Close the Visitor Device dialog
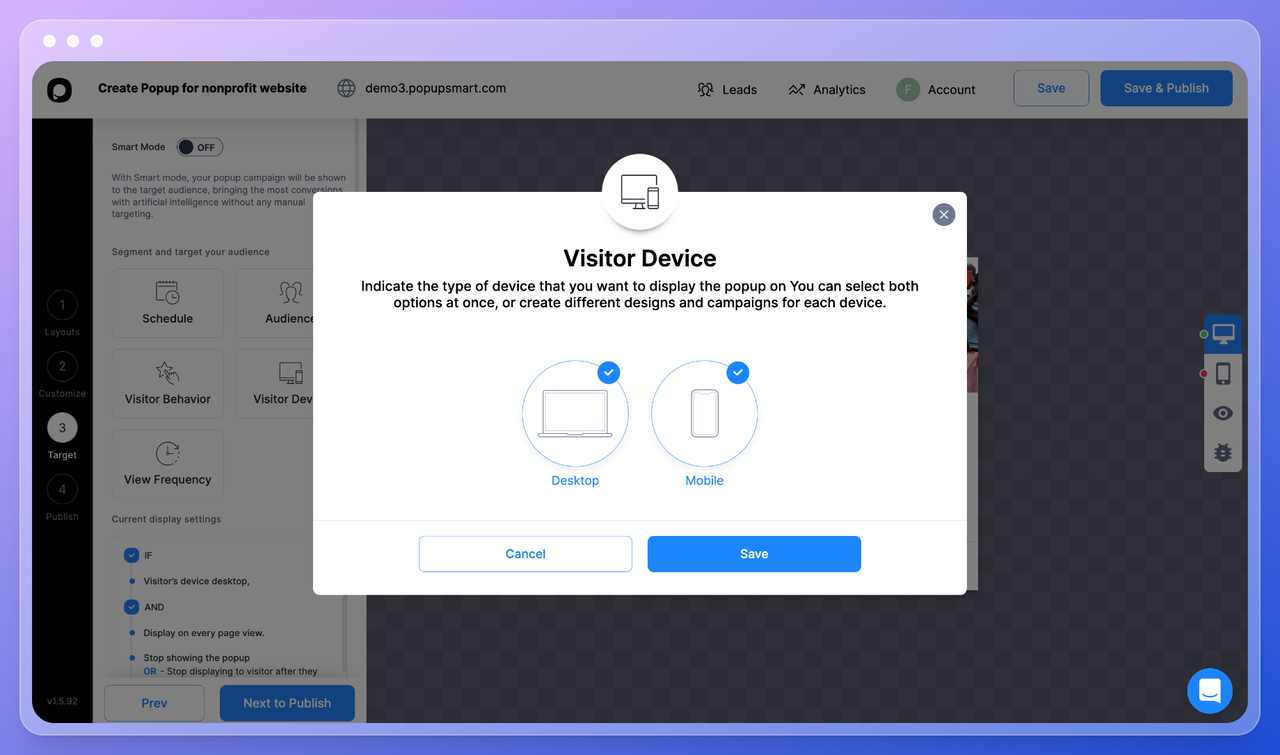Viewport: 1280px width, 755px height. [943, 215]
